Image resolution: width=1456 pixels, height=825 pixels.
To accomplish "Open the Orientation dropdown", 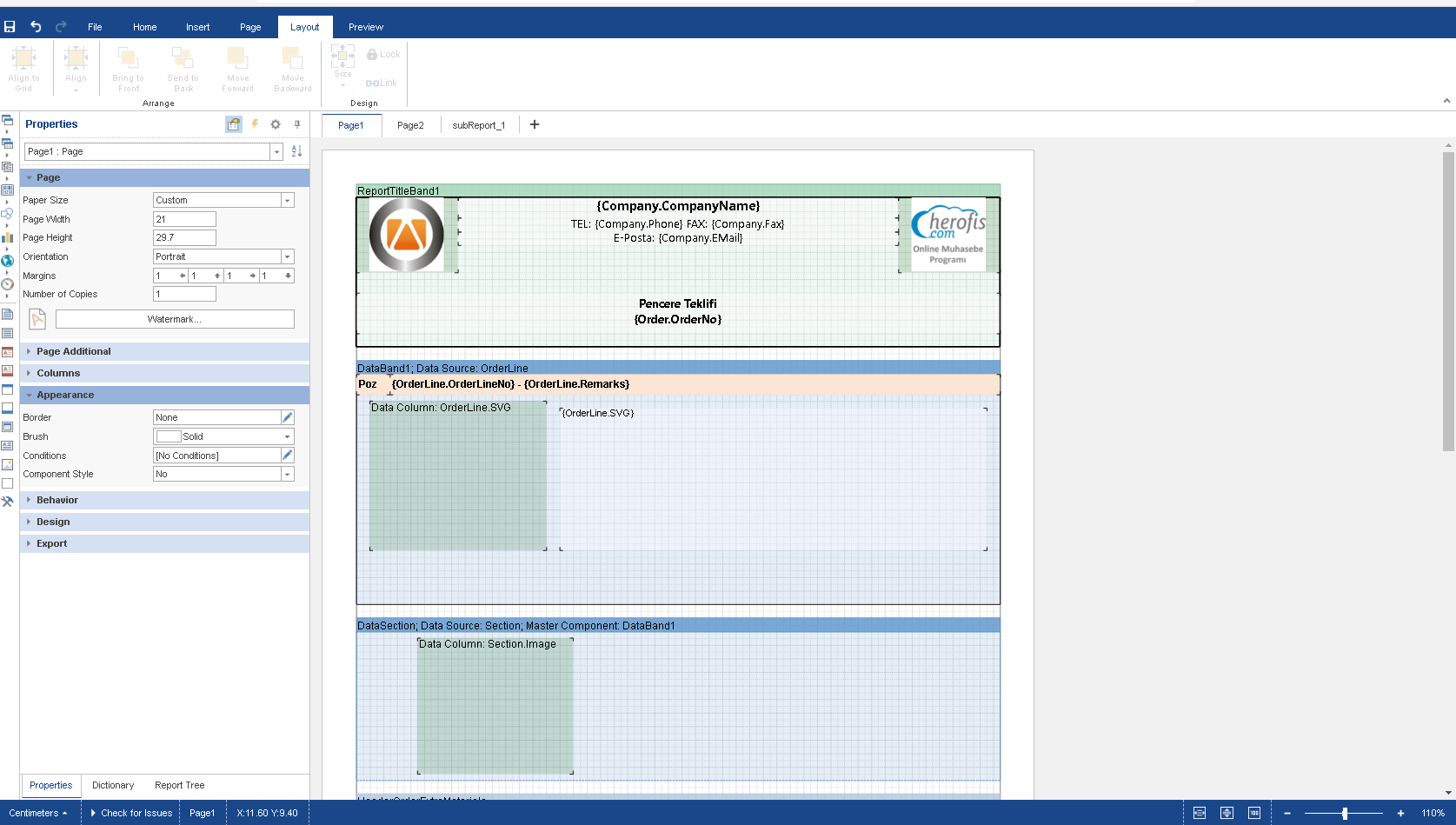I will click(x=287, y=256).
